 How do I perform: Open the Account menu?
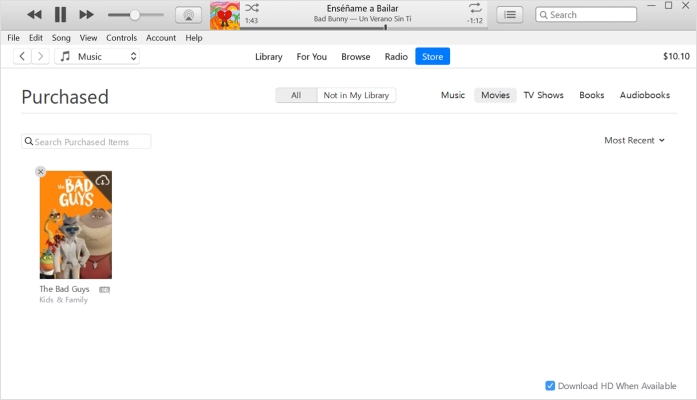161,38
